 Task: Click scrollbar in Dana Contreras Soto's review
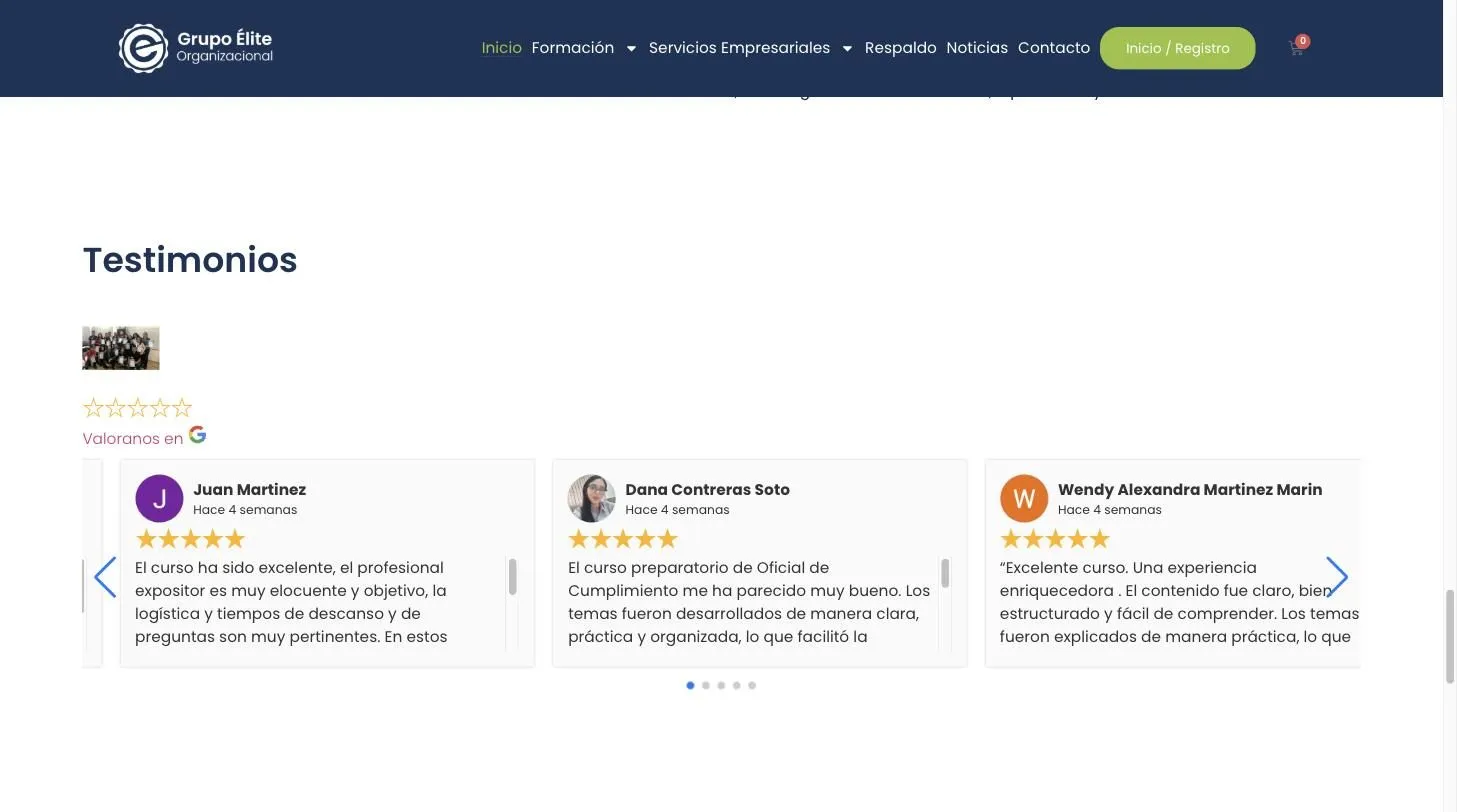pos(945,573)
